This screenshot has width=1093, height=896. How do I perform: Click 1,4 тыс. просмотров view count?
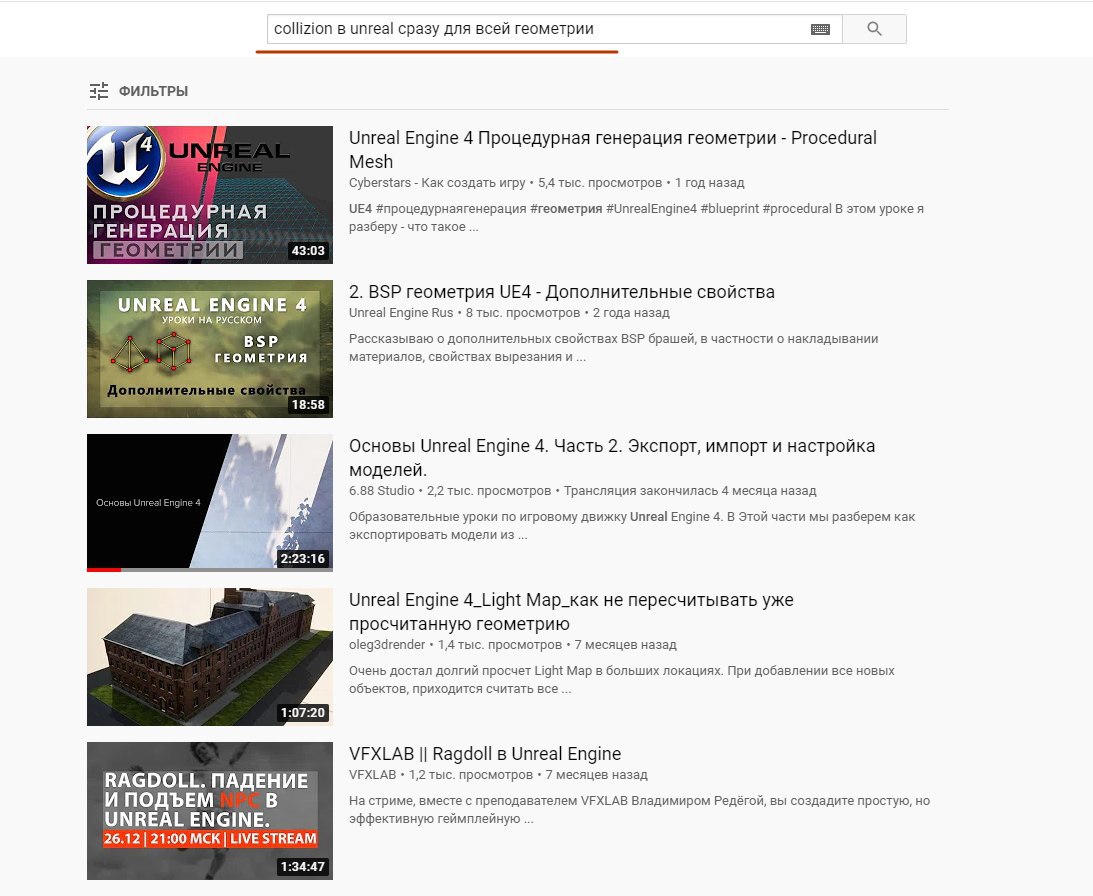tap(499, 644)
